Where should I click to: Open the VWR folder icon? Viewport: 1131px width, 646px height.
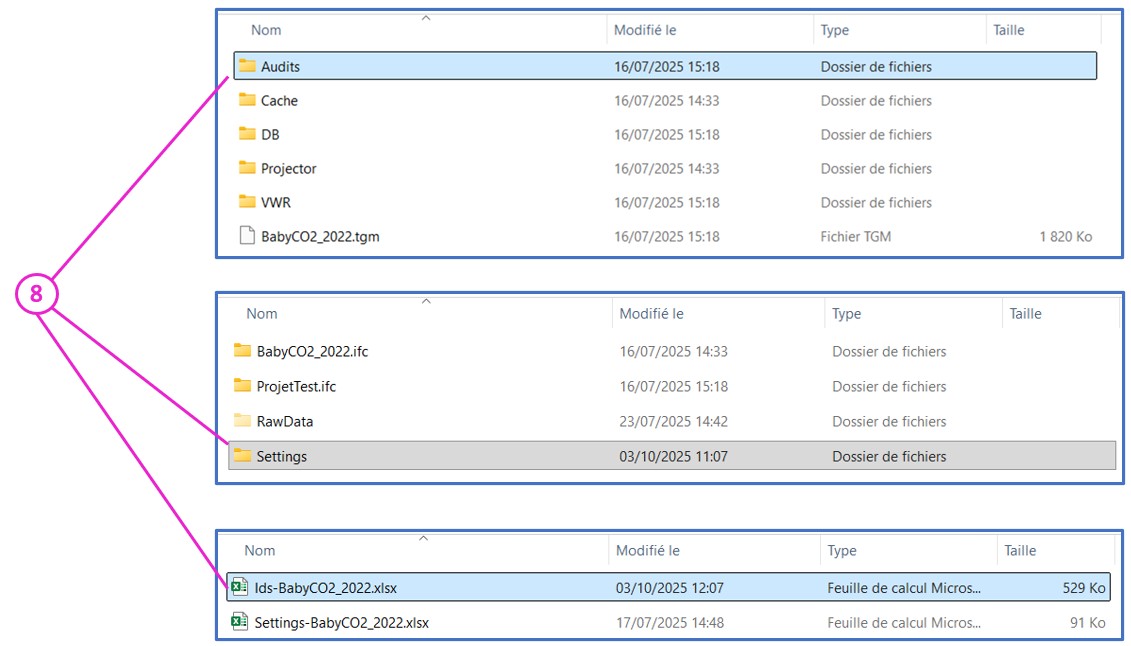[x=247, y=202]
